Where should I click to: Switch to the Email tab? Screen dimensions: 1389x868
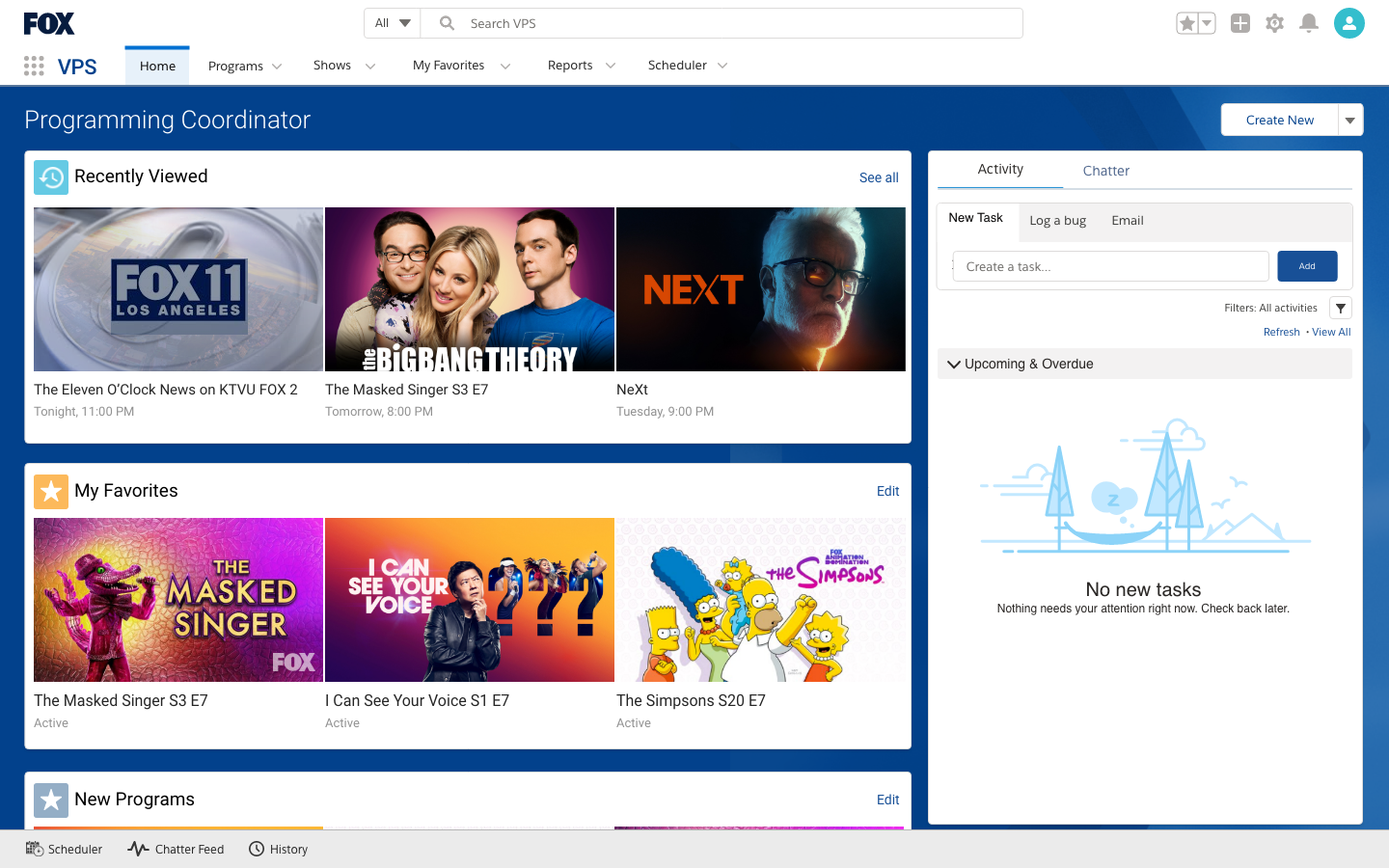click(1128, 221)
